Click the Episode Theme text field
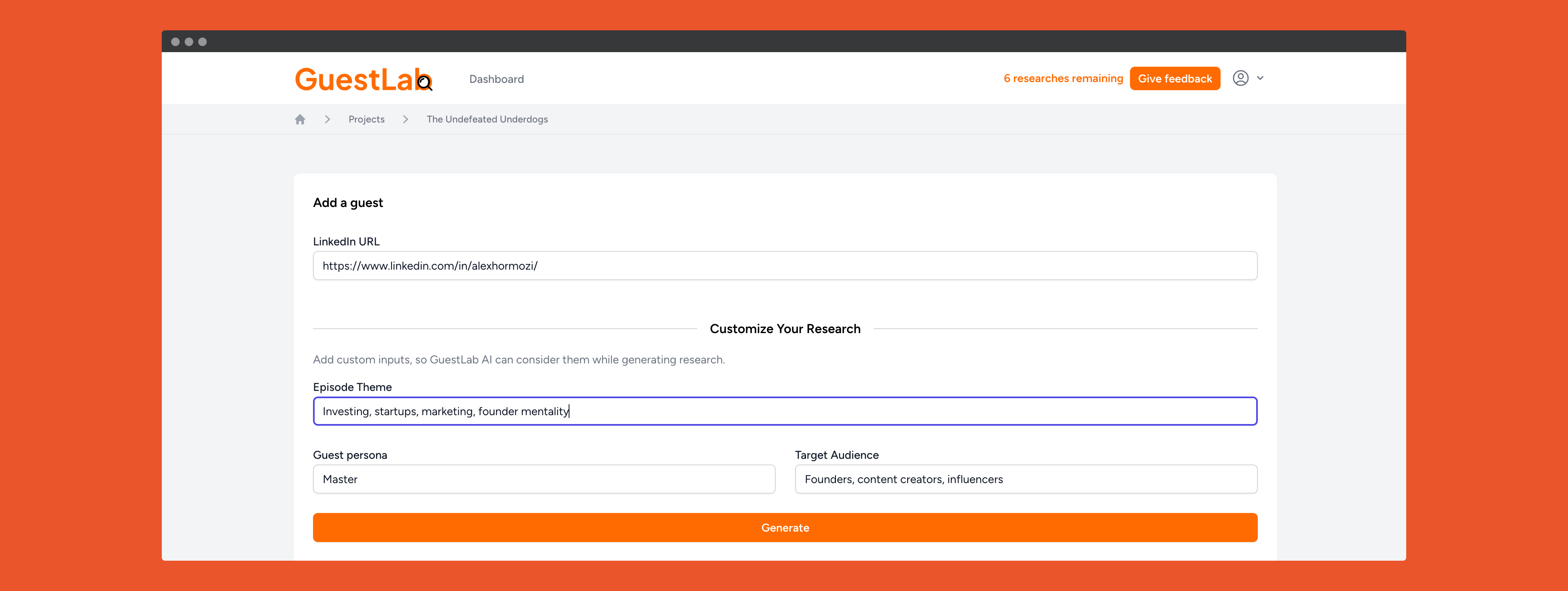The image size is (1568, 591). 785,412
